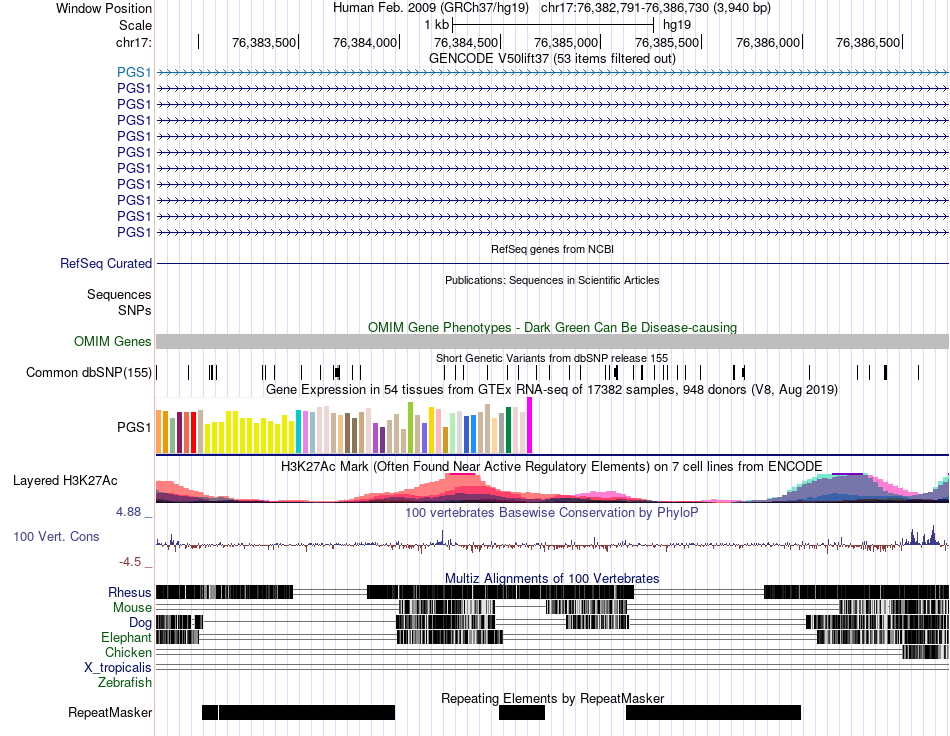The width and height of the screenshot is (950, 736).
Task: Select the Scale label in the ruler
Action: click(135, 25)
